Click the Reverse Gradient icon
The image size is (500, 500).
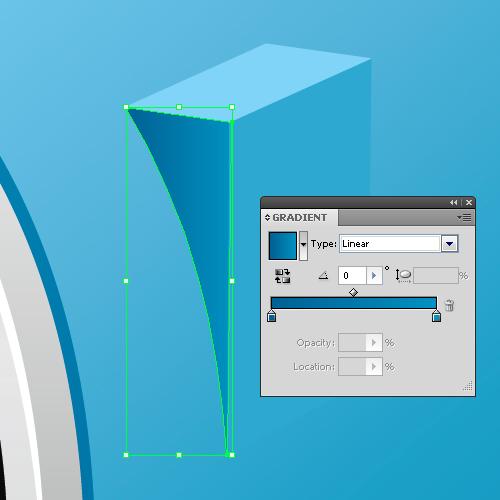282,276
